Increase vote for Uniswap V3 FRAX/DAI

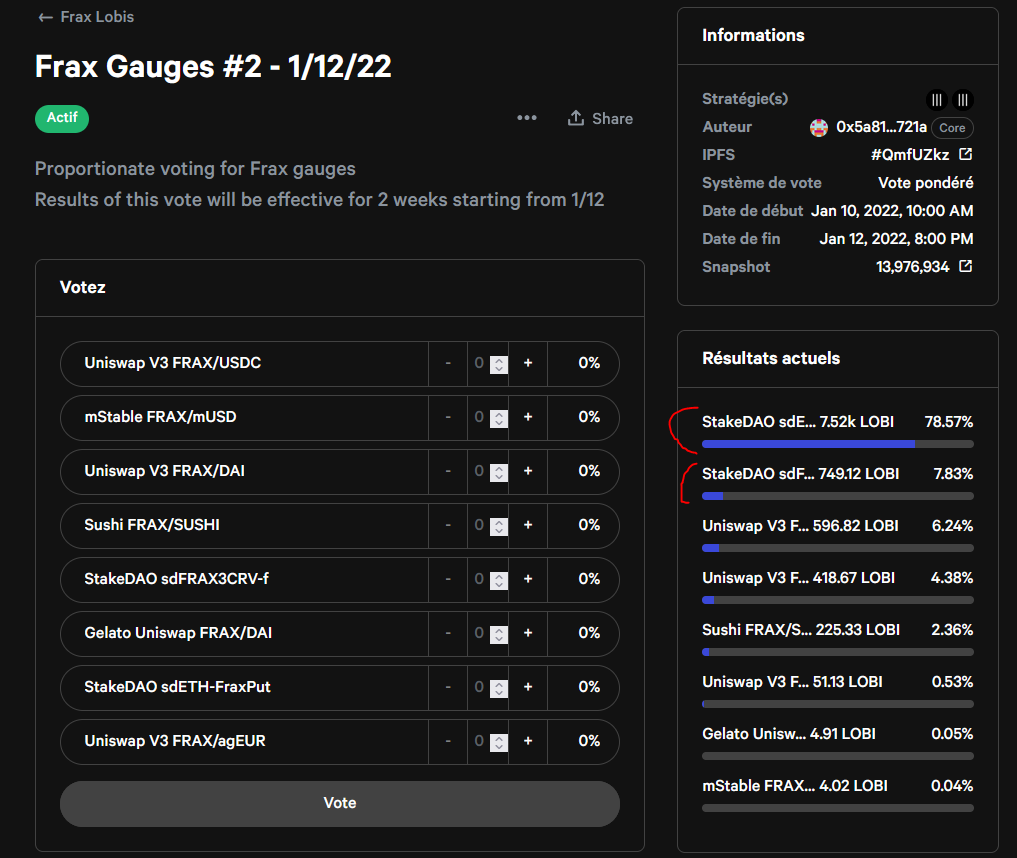[x=528, y=471]
